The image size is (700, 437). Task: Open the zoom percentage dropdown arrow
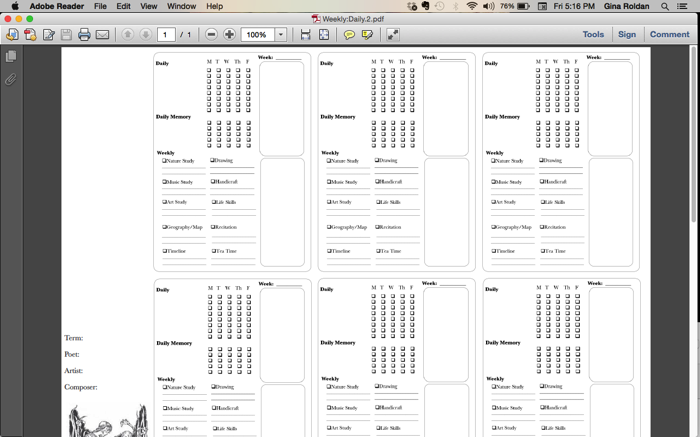(281, 34)
